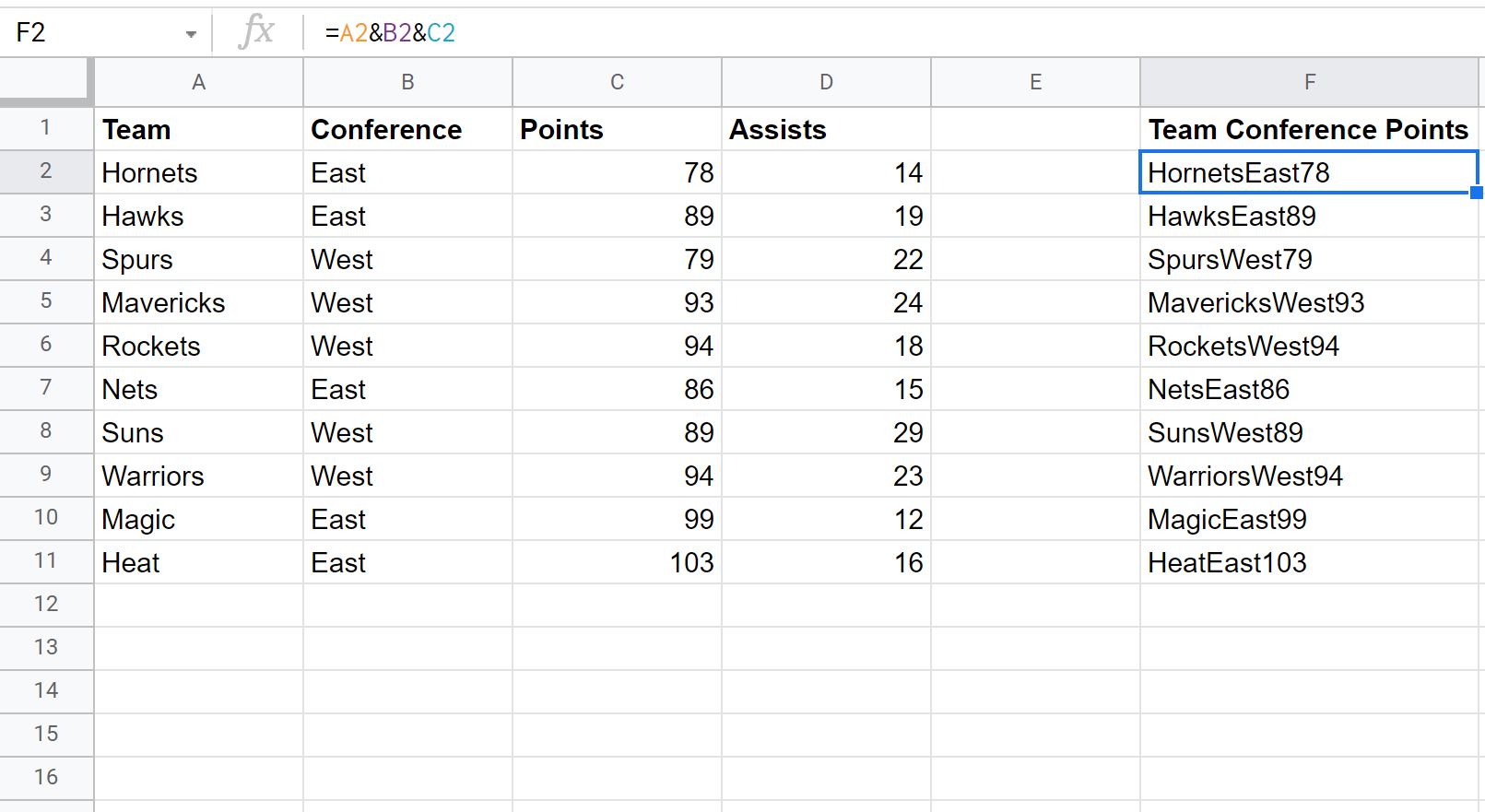Select row 11 header

coord(46,561)
